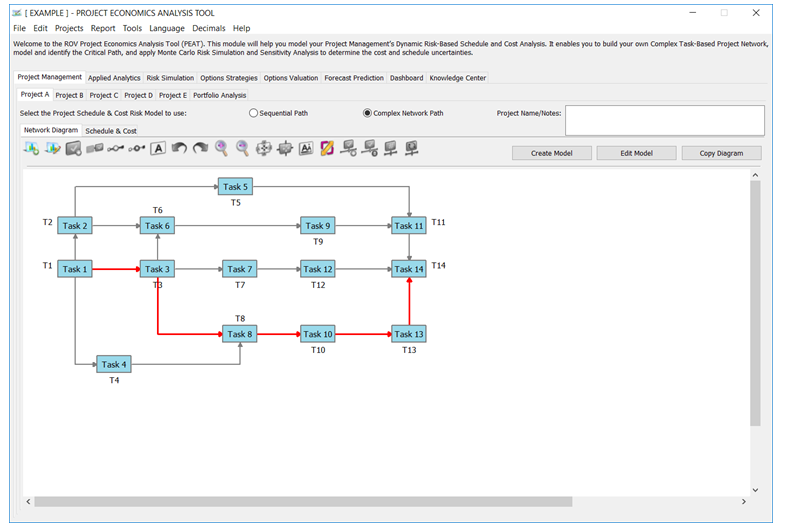Click the zoom out magnifier icon
785x530 pixels.
coord(242,148)
